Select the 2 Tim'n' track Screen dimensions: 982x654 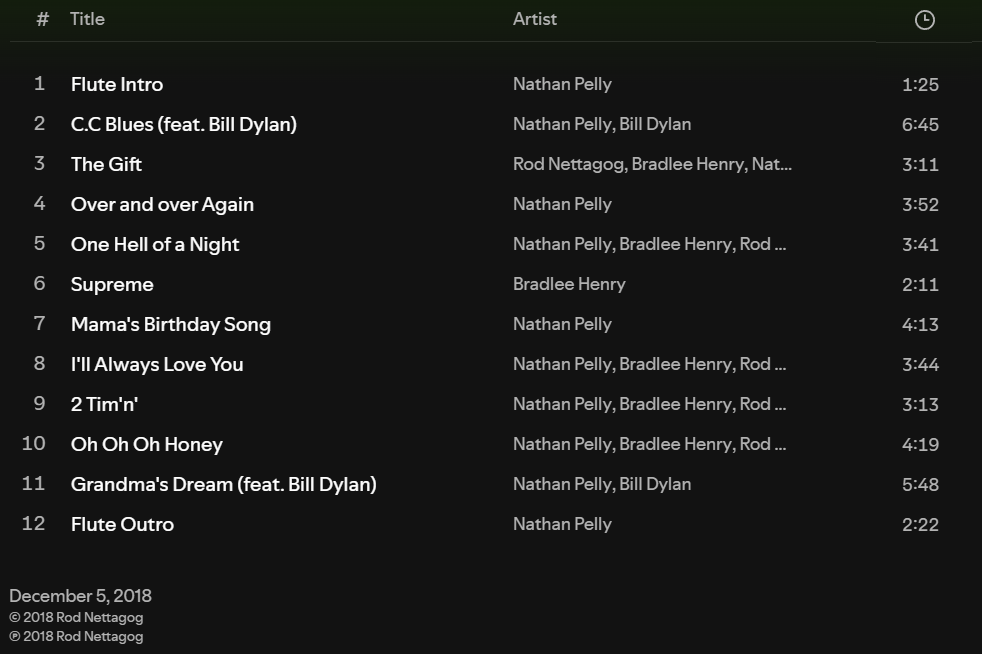[x=104, y=405]
